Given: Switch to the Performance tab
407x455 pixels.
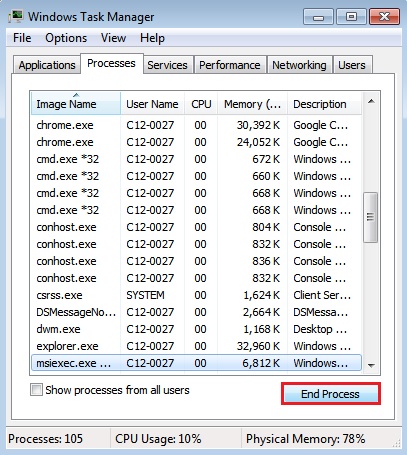Looking at the screenshot, I should coord(230,65).
